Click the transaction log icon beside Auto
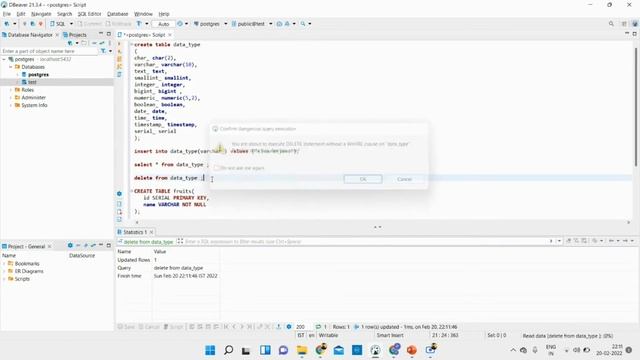This screenshot has height=360, width=640. 180,24
